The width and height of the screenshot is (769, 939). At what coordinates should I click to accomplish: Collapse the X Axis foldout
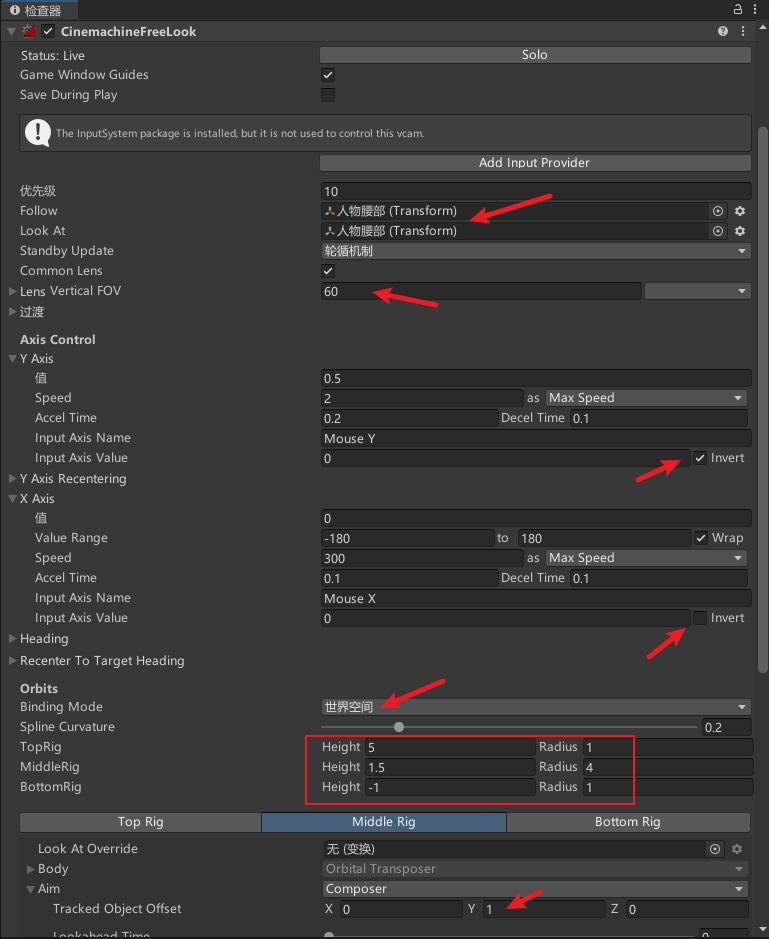point(13,498)
